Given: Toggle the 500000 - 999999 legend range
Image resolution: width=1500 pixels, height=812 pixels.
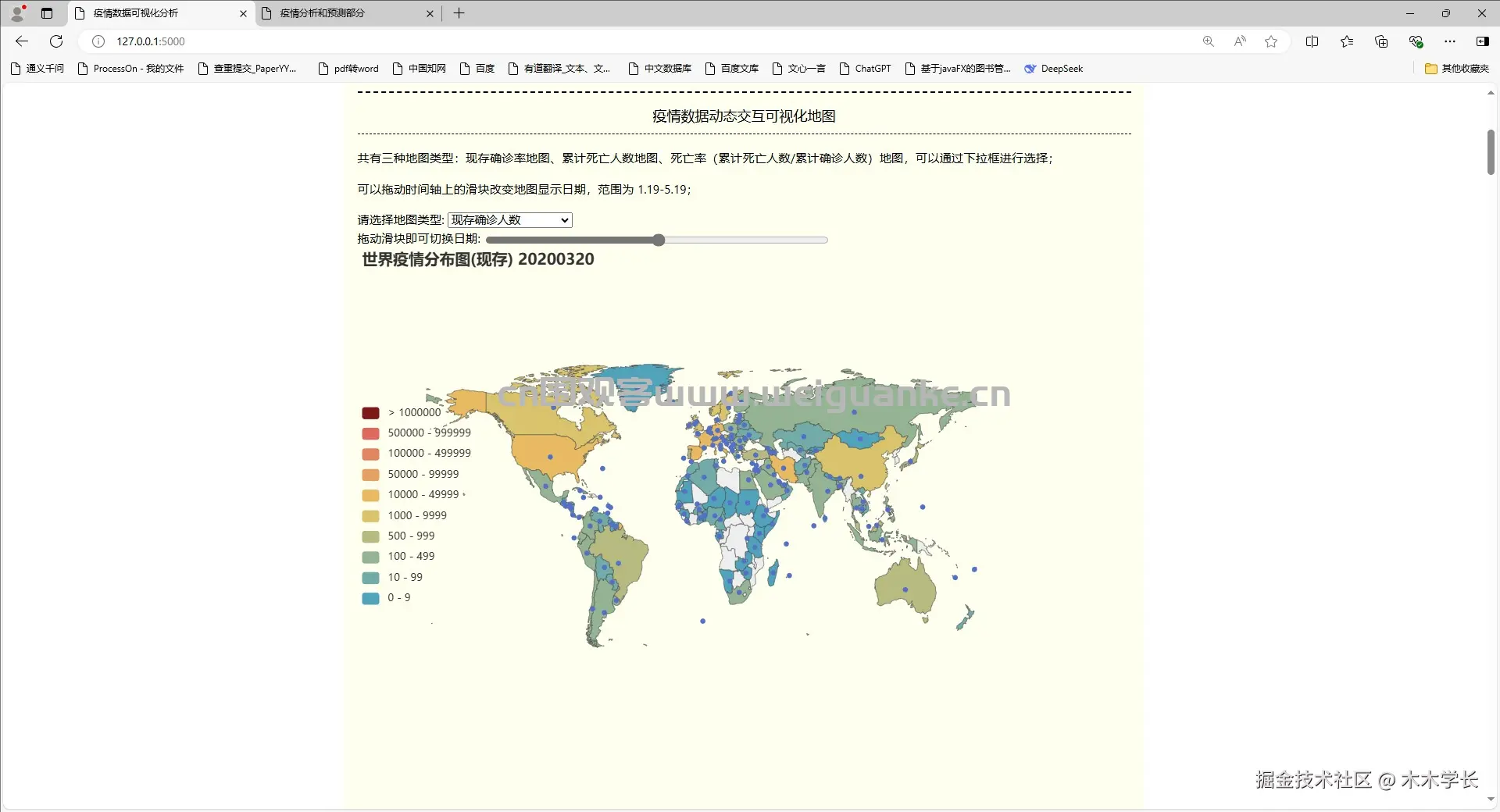Looking at the screenshot, I should pyautogui.click(x=416, y=433).
